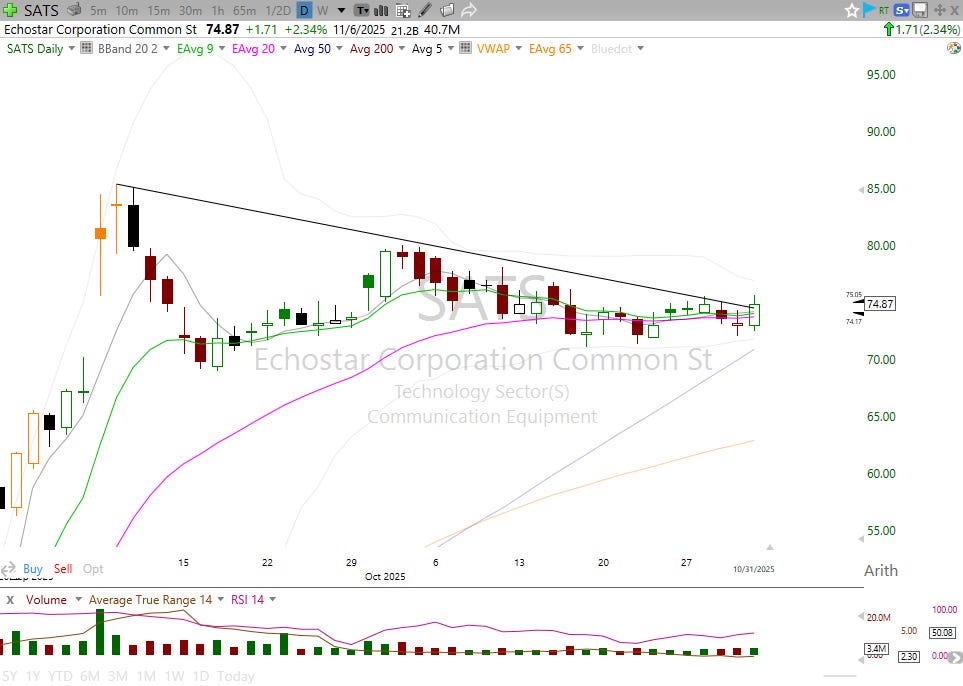963x686 pixels.
Task: Click the 50.08 RSI value box
Action: 942,633
